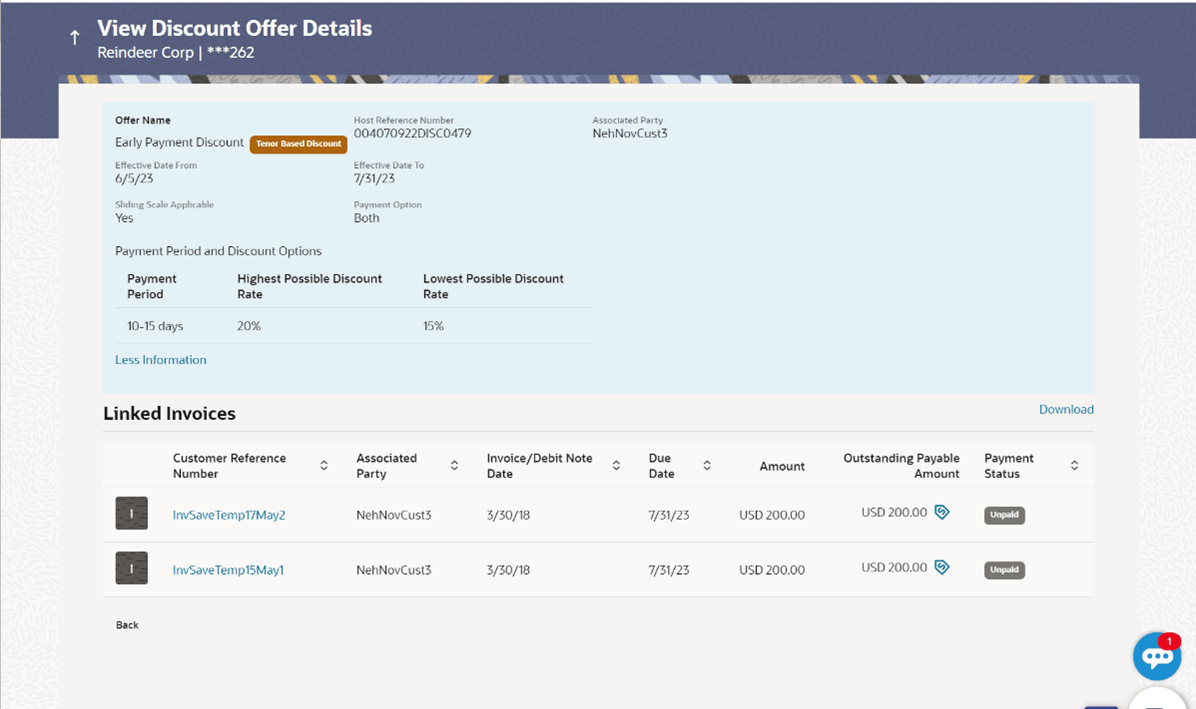Click due date 7/31/23 in InvSaveTemp15May1 row

coord(669,570)
